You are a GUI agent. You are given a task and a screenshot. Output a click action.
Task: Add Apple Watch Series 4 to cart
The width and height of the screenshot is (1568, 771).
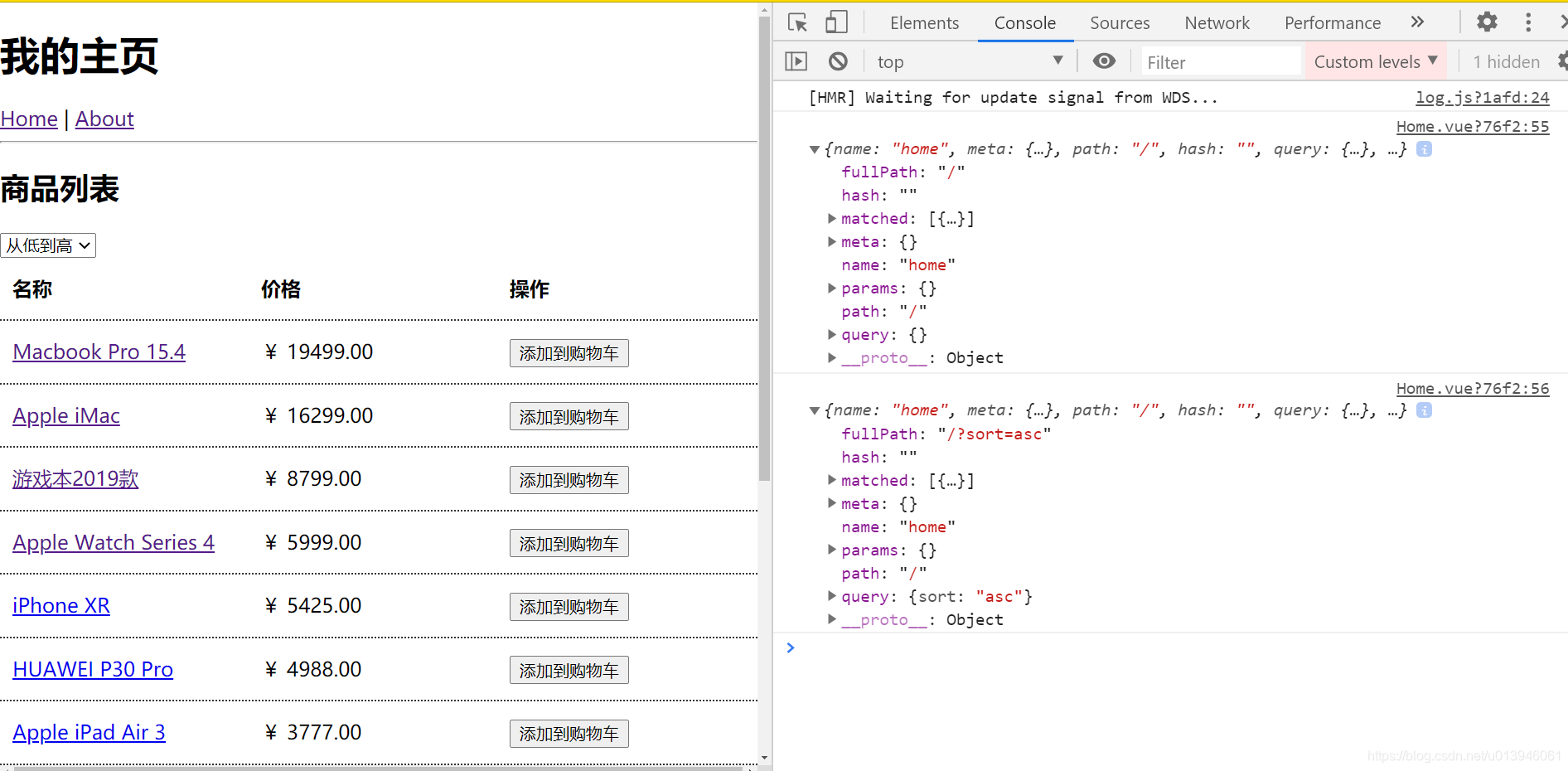(x=569, y=544)
